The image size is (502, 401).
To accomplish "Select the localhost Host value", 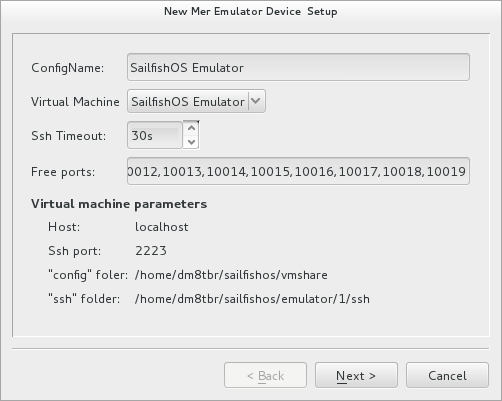I will pyautogui.click(x=162, y=227).
